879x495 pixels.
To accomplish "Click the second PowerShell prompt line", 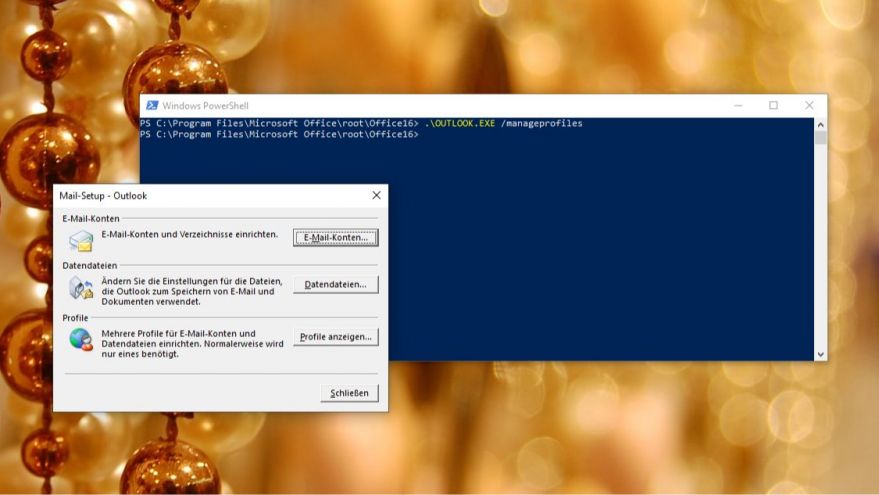I will [279, 135].
